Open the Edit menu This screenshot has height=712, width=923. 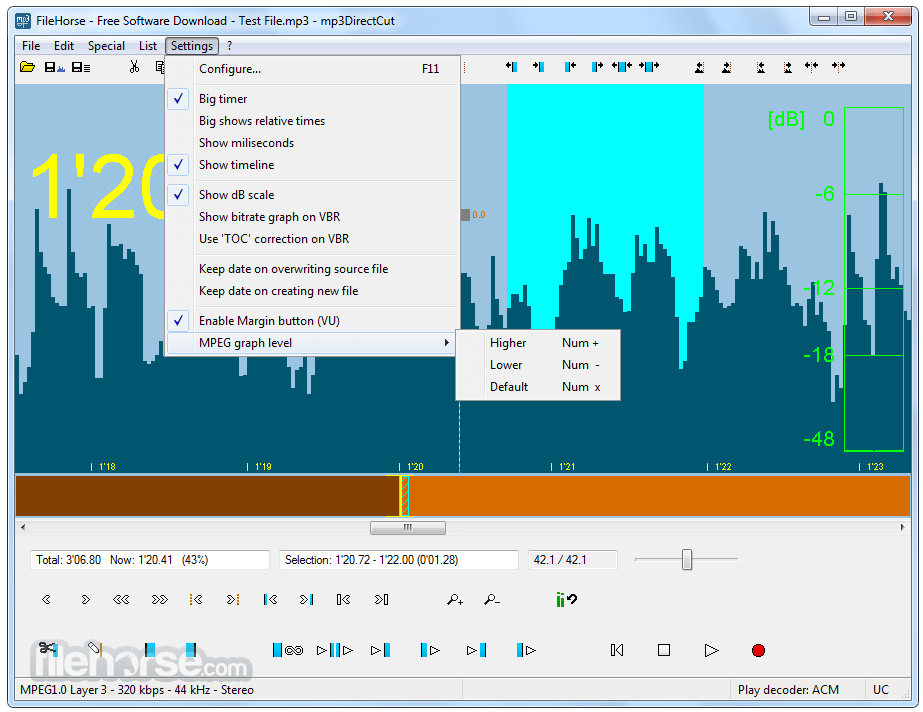(64, 46)
